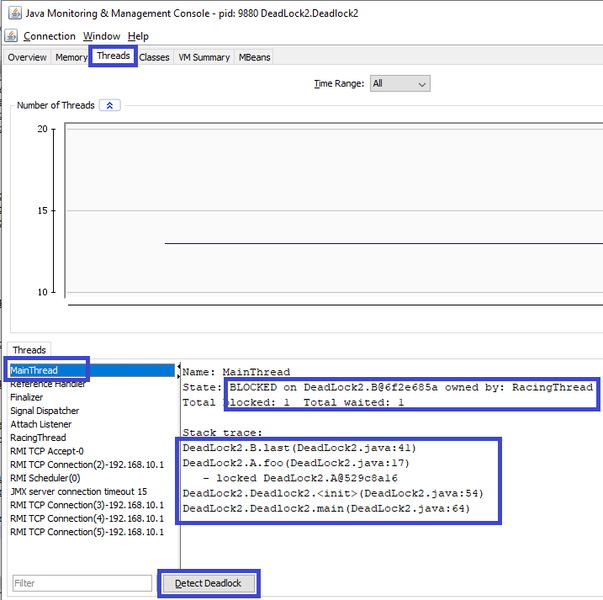
Task: Select RMI TCP Connection(5) thread
Action: click(92, 532)
